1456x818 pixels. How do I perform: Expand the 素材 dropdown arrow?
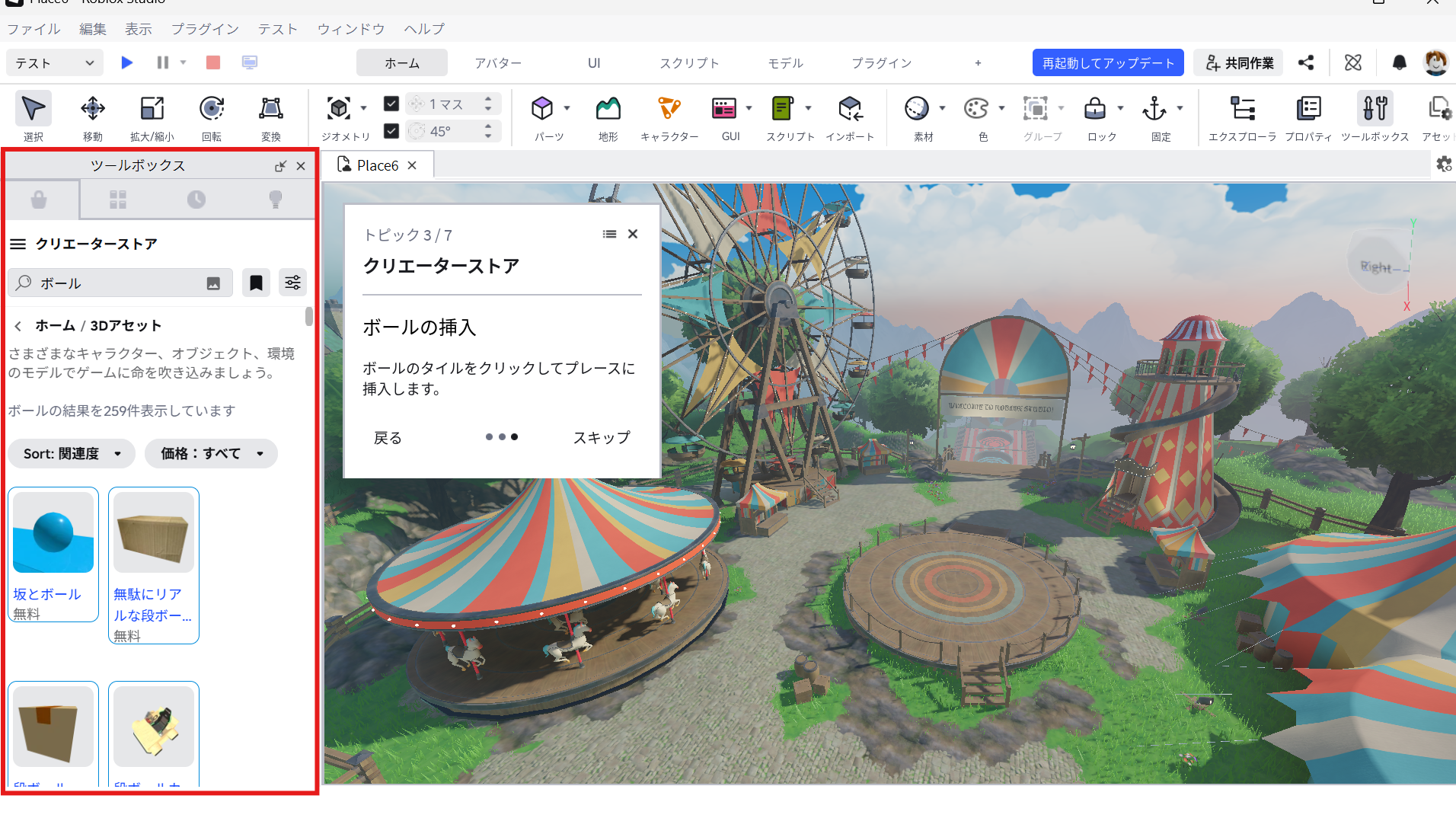[x=942, y=108]
